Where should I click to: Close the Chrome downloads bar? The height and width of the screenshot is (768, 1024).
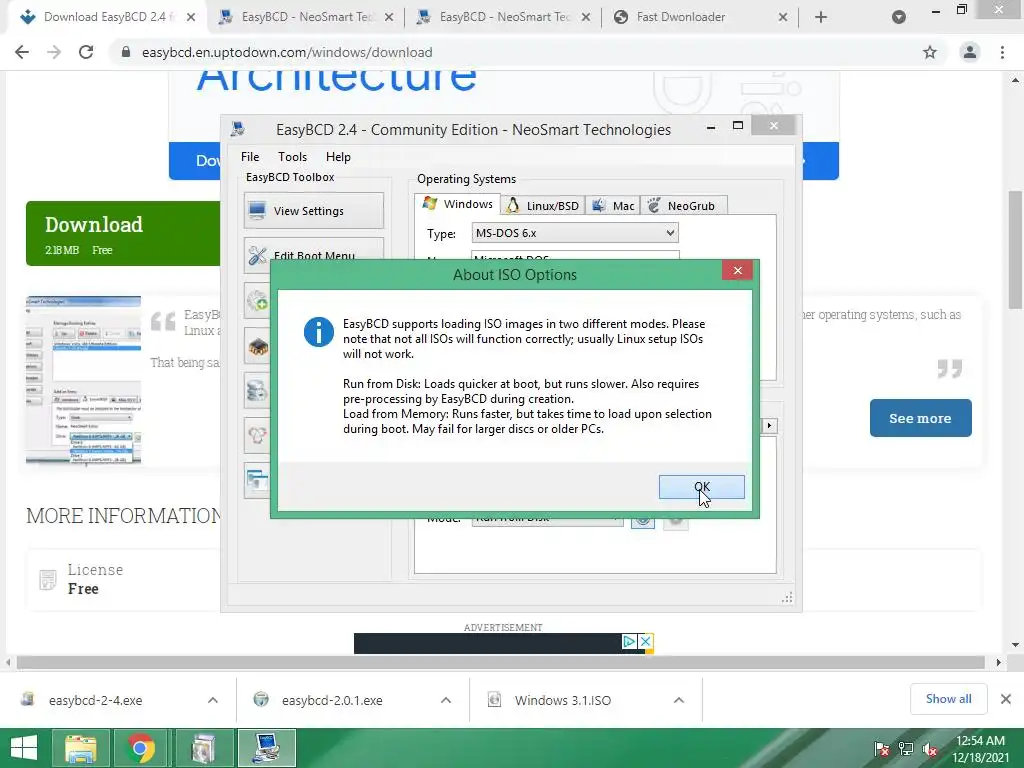pos(1006,699)
